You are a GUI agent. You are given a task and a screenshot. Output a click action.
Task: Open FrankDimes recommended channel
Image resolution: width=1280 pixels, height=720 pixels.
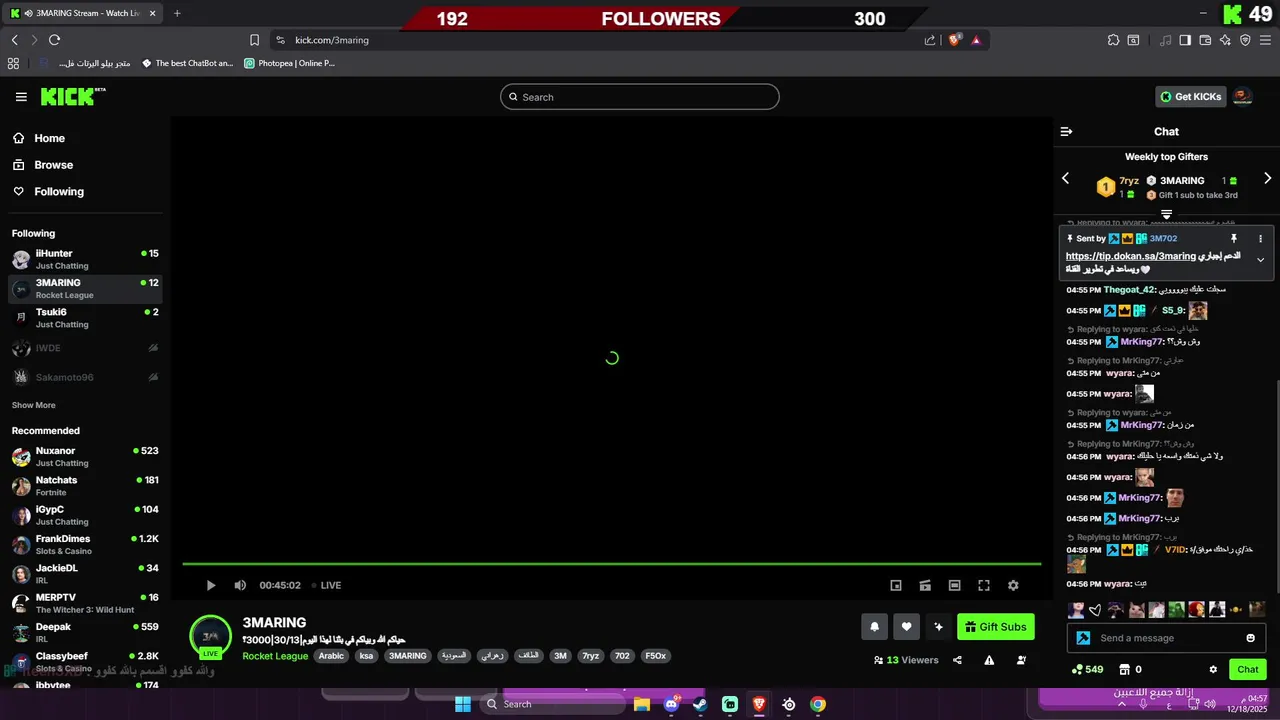tap(85, 544)
